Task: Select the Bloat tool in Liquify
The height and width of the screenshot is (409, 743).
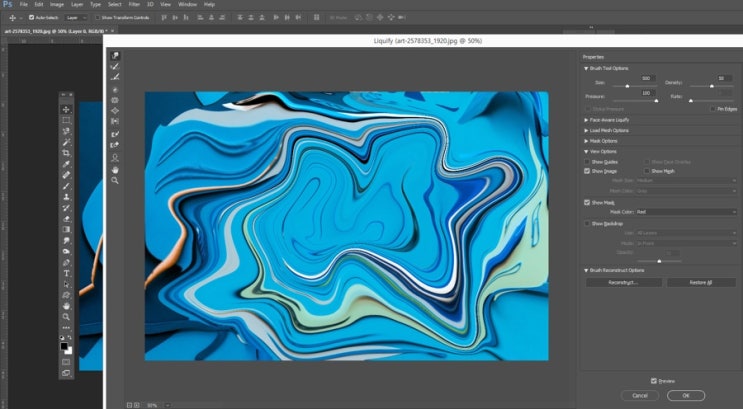Action: coord(115,110)
